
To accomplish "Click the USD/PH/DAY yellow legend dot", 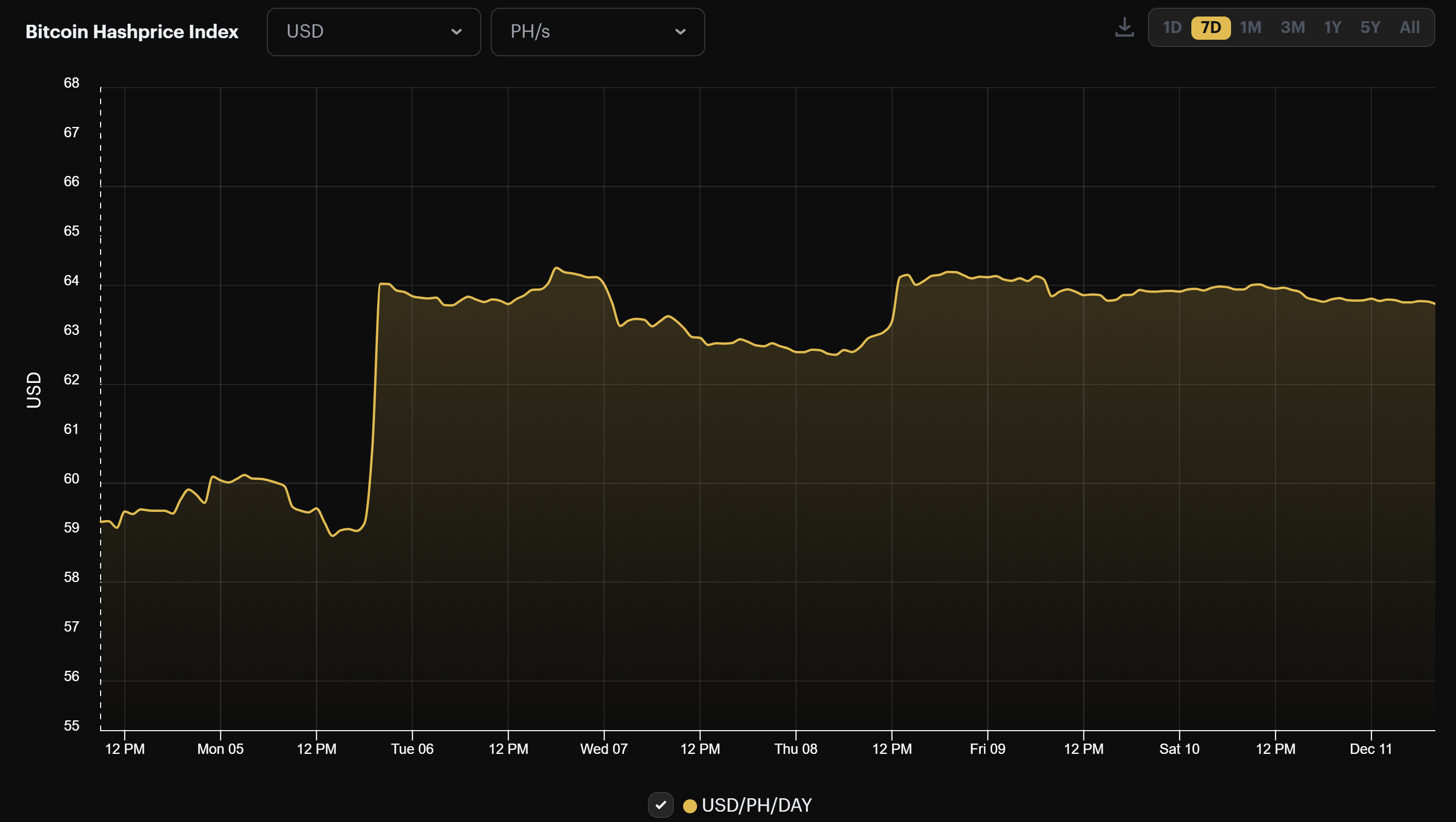I will tap(690, 805).
